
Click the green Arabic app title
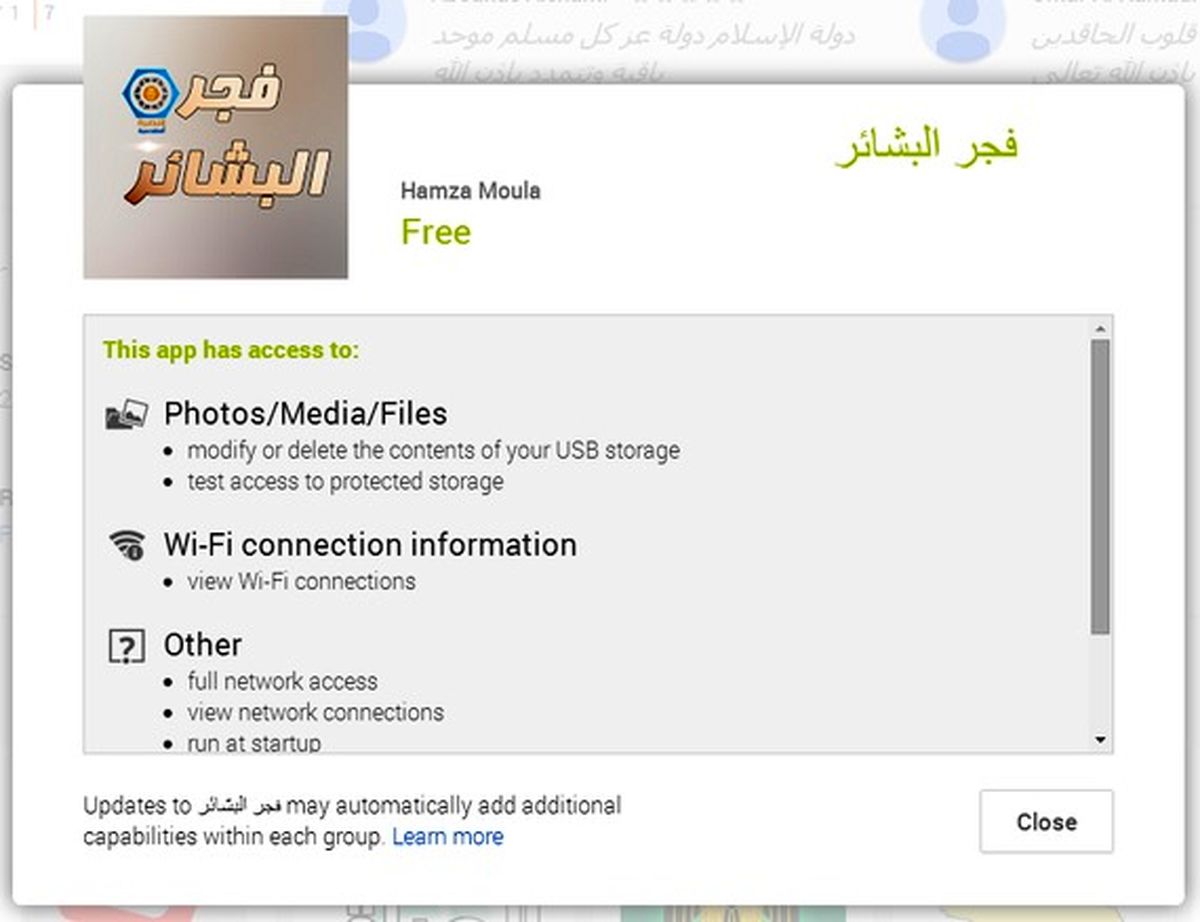(x=926, y=146)
